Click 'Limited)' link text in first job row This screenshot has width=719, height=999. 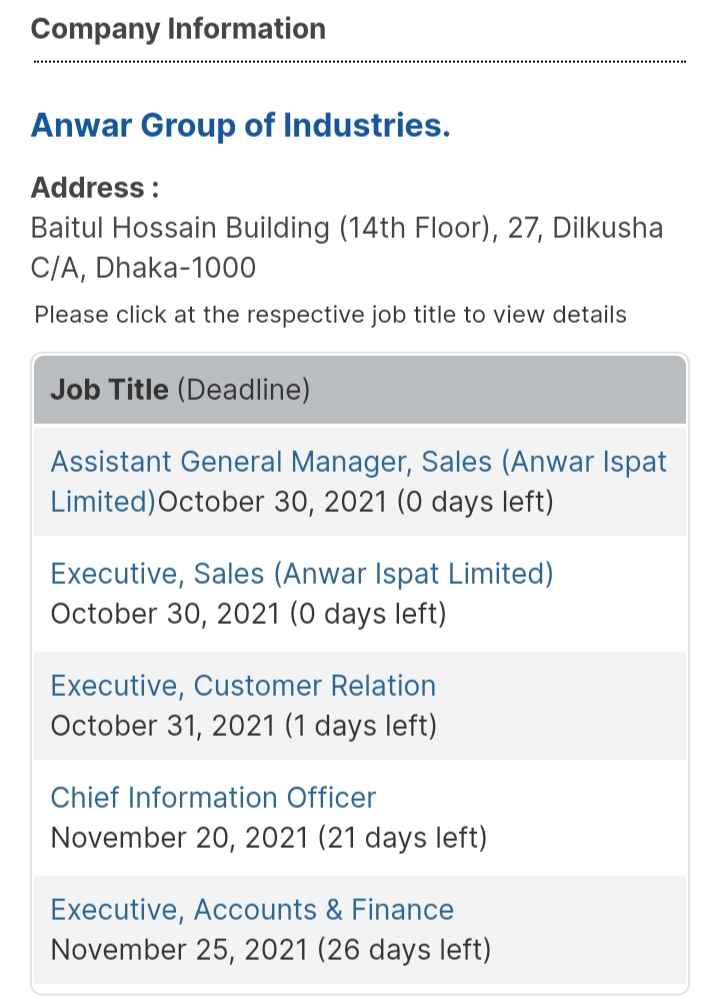pos(103,501)
